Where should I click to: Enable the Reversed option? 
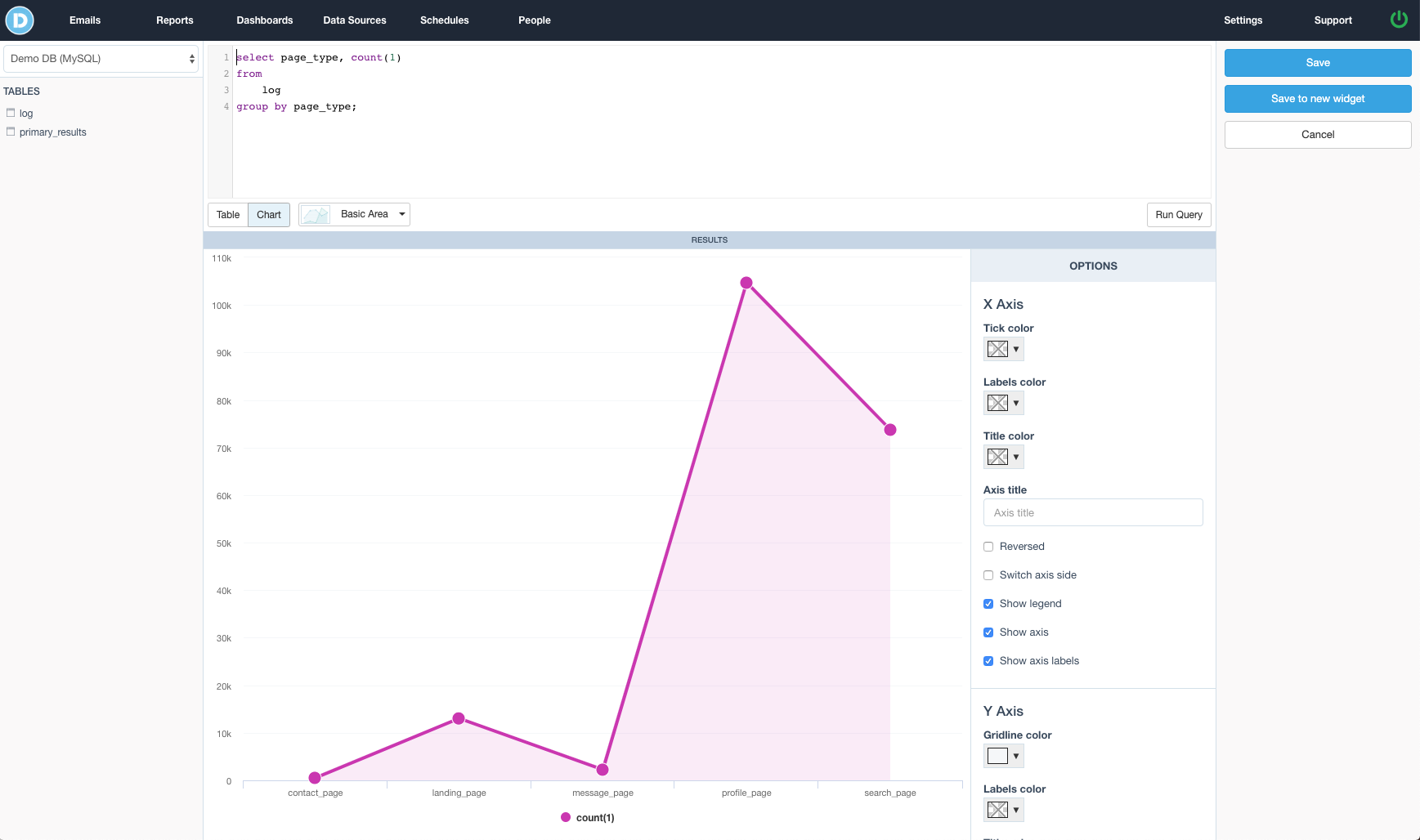tap(988, 546)
